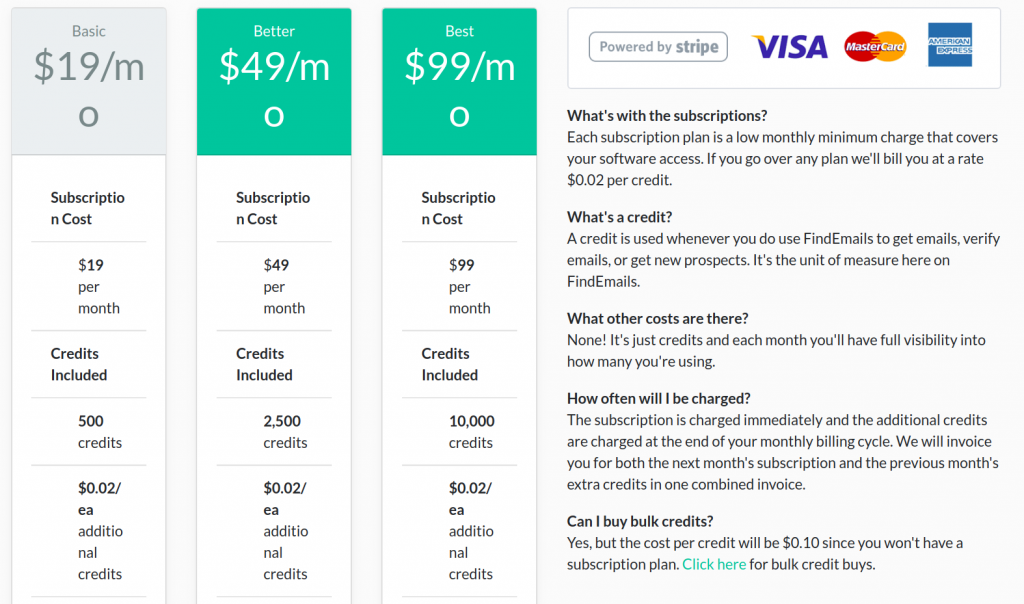The width and height of the screenshot is (1024, 604).
Task: Click the VISA card logo
Action: [790, 47]
